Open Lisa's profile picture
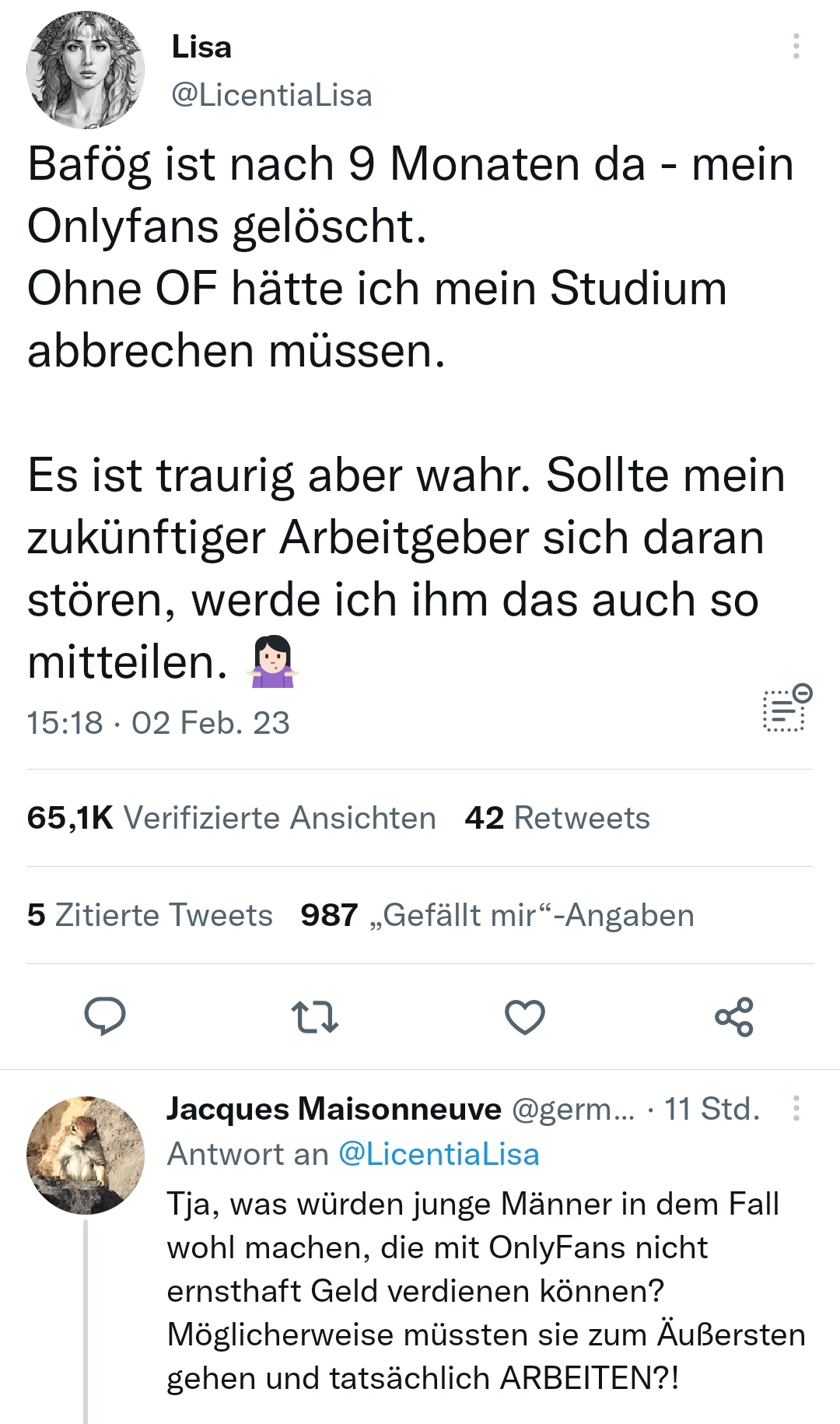Screen dimensions: 840x1424 pyautogui.click(x=86, y=70)
